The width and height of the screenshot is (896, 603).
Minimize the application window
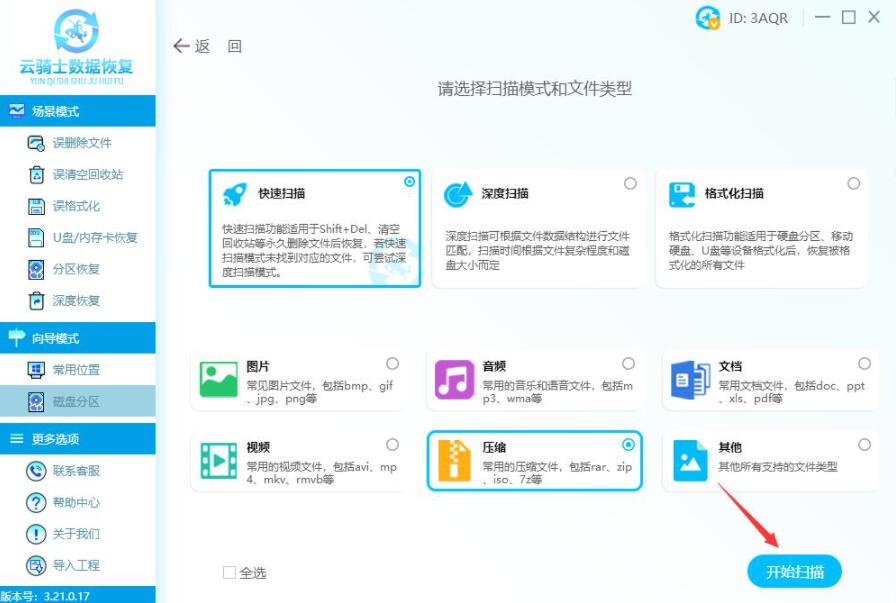point(822,17)
